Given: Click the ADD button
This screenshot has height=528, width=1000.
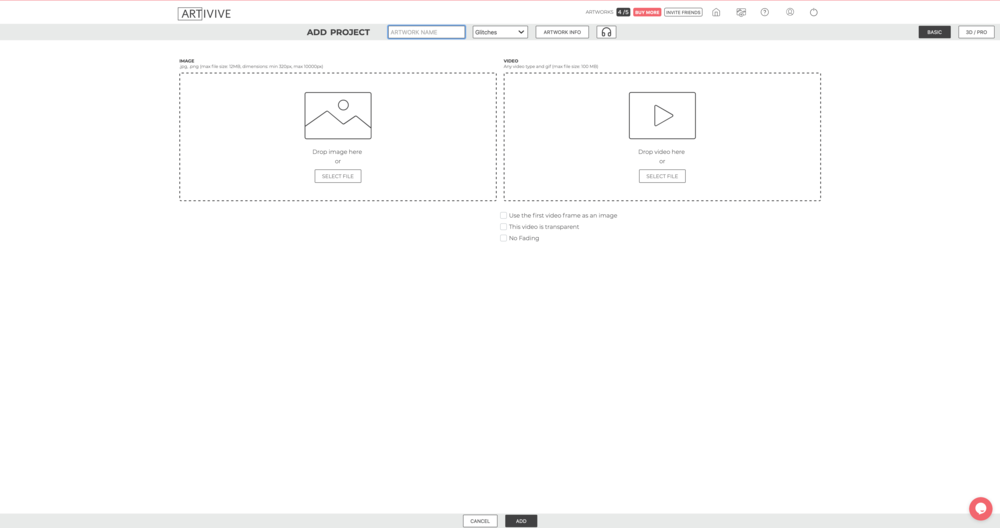Looking at the screenshot, I should (x=521, y=521).
